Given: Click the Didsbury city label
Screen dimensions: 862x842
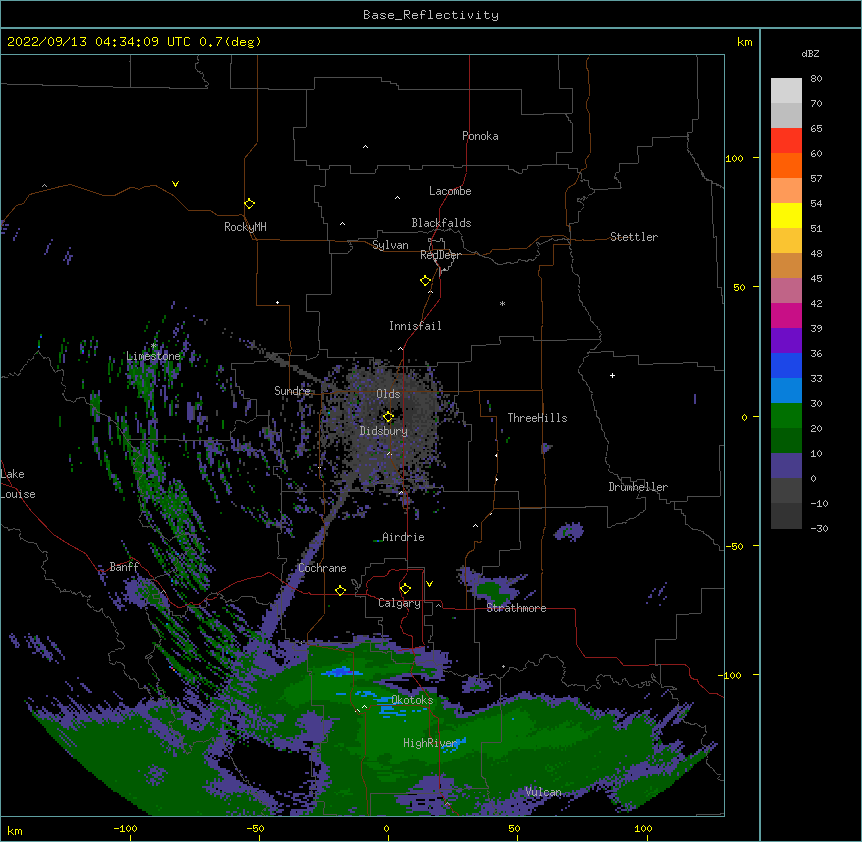Looking at the screenshot, I should [384, 431].
